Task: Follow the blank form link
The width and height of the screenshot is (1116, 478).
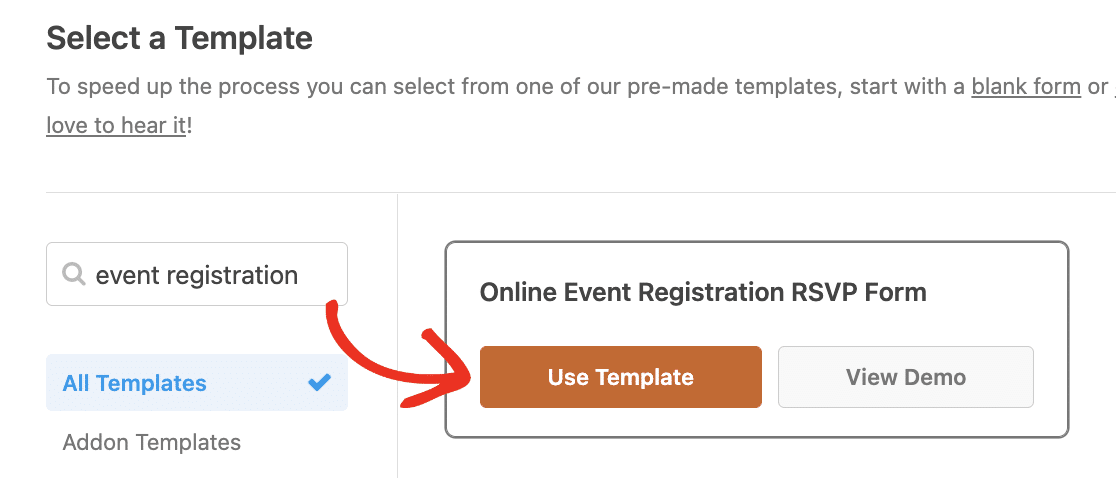Action: pos(1026,87)
